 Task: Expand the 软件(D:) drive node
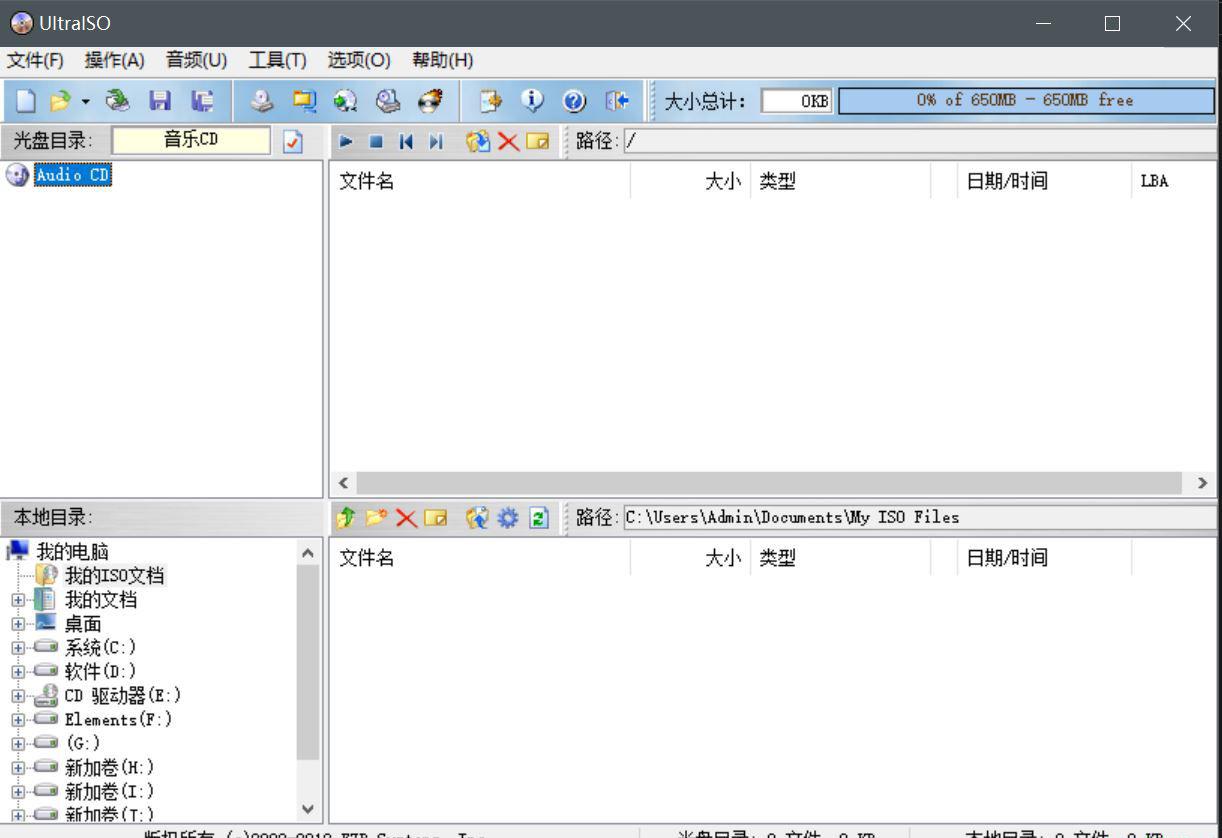17,672
